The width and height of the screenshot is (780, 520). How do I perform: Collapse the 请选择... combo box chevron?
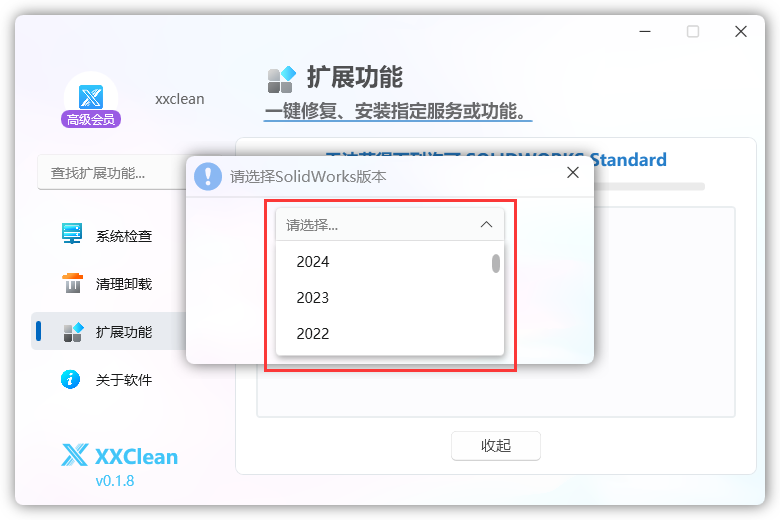coord(486,225)
